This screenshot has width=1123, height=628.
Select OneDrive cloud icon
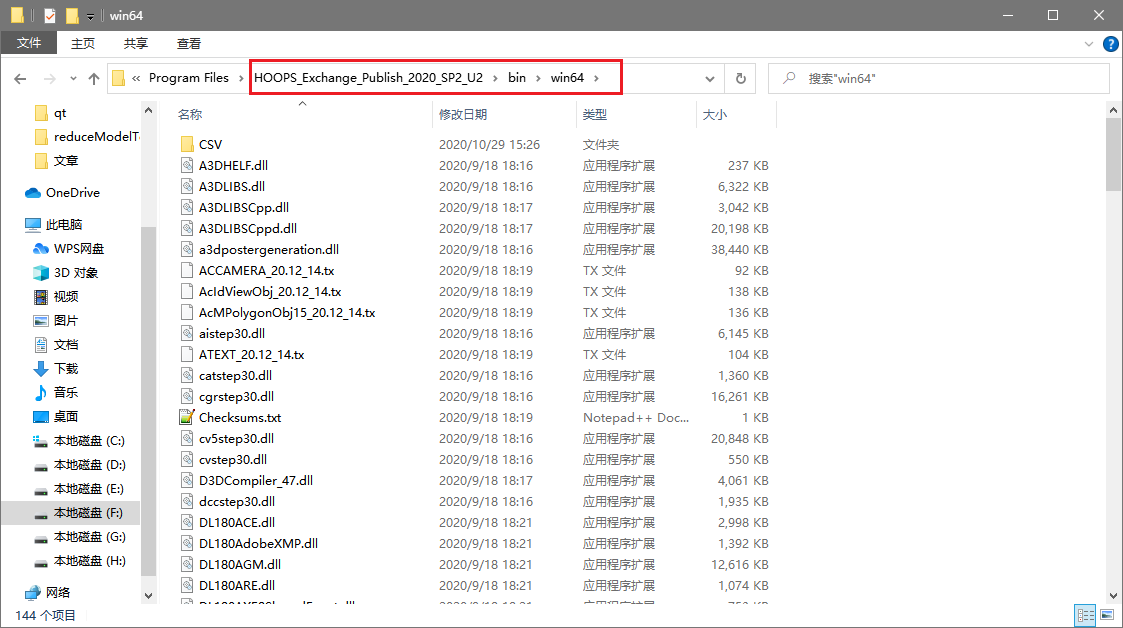tap(32, 193)
